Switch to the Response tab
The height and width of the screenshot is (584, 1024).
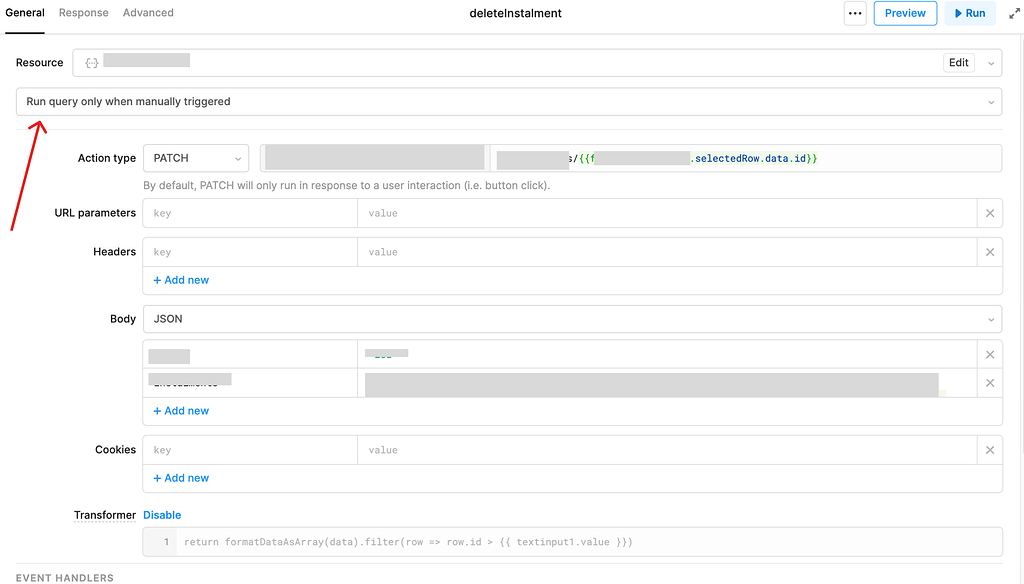pos(84,13)
